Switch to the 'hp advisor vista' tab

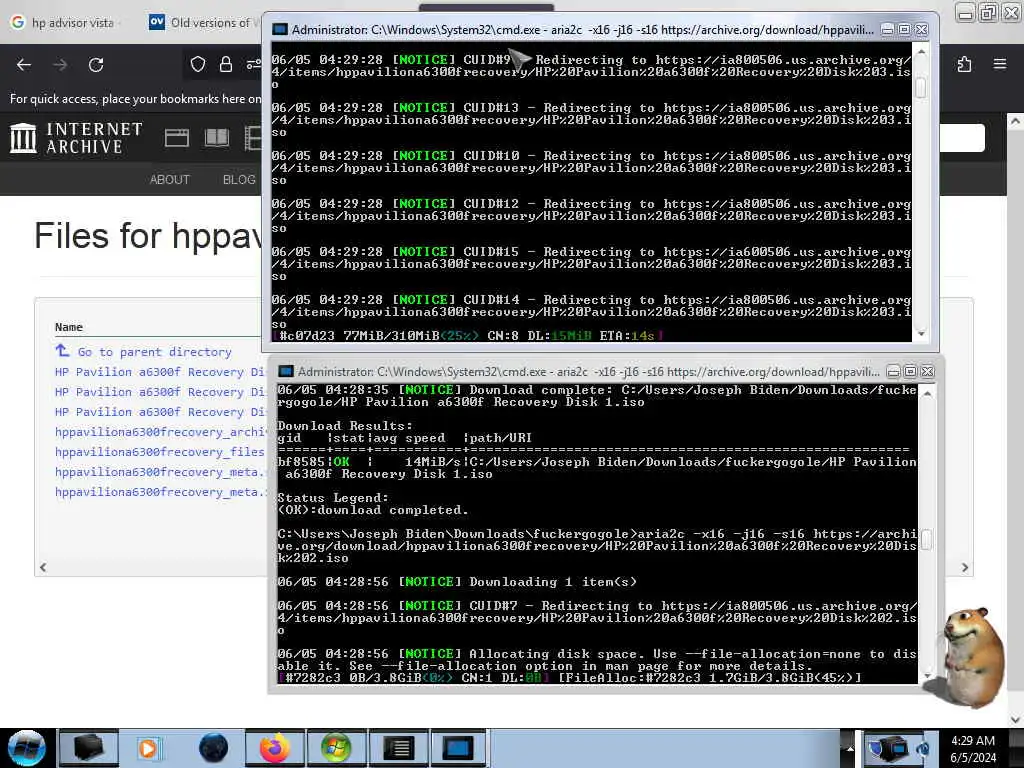coord(63,23)
